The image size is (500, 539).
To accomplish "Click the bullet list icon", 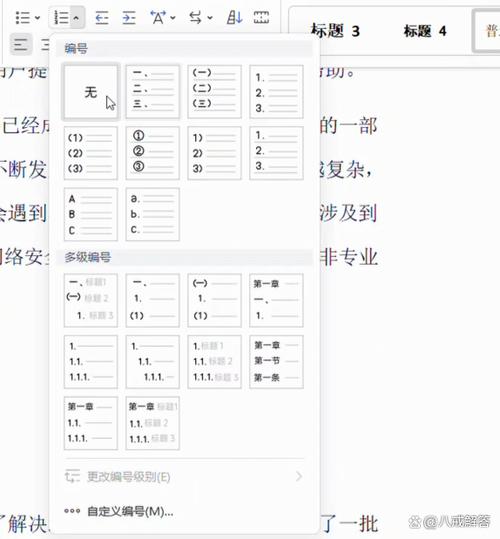I will click(23, 18).
